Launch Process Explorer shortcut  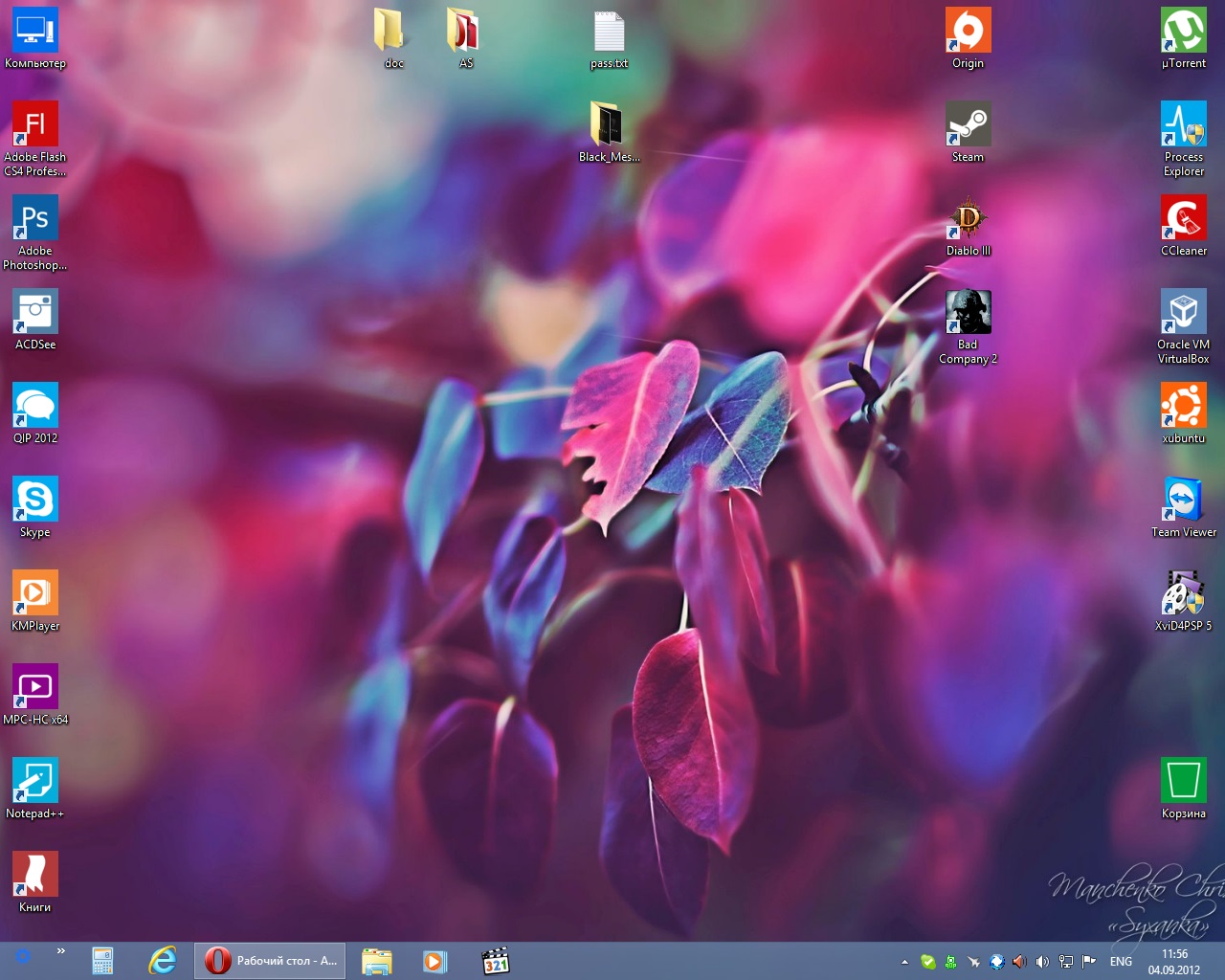click(x=1184, y=139)
